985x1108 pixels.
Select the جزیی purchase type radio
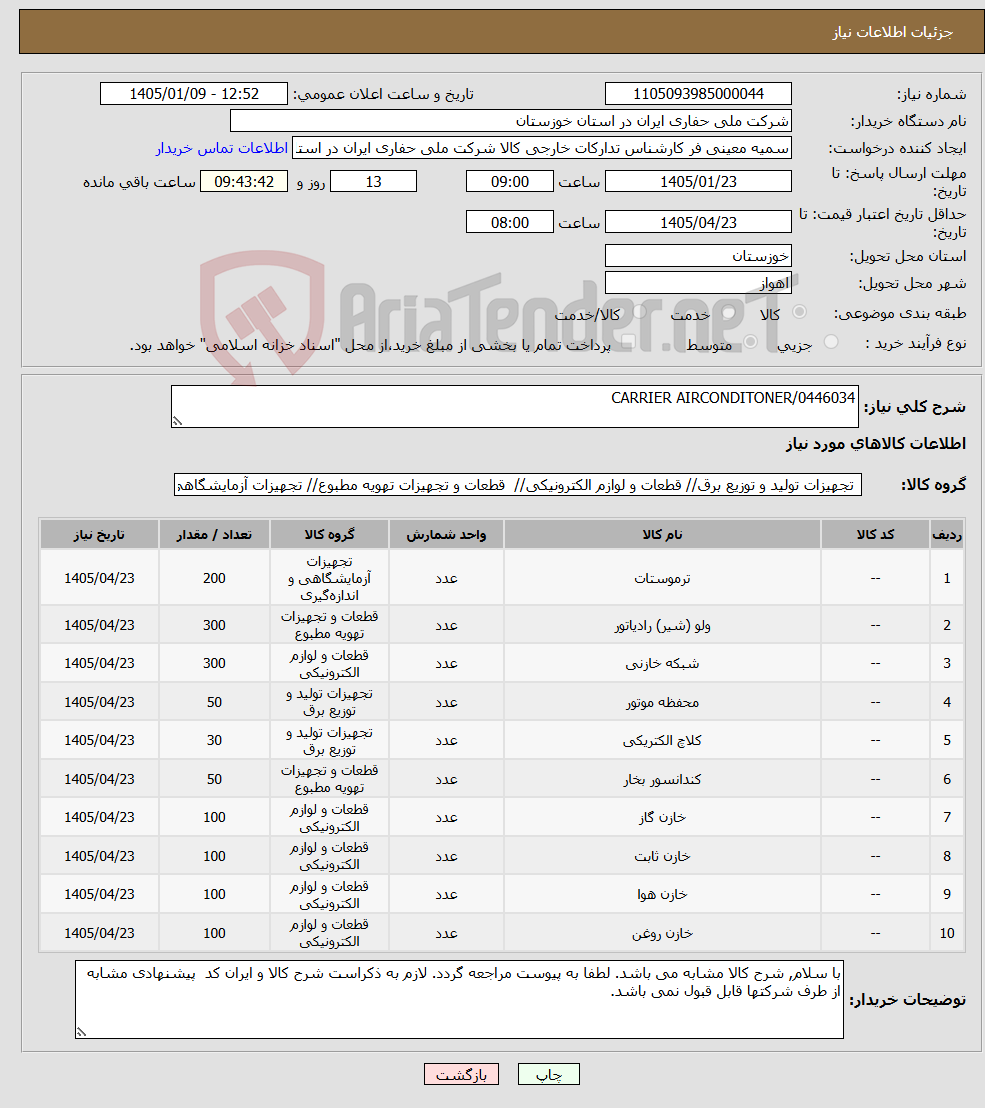(831, 342)
